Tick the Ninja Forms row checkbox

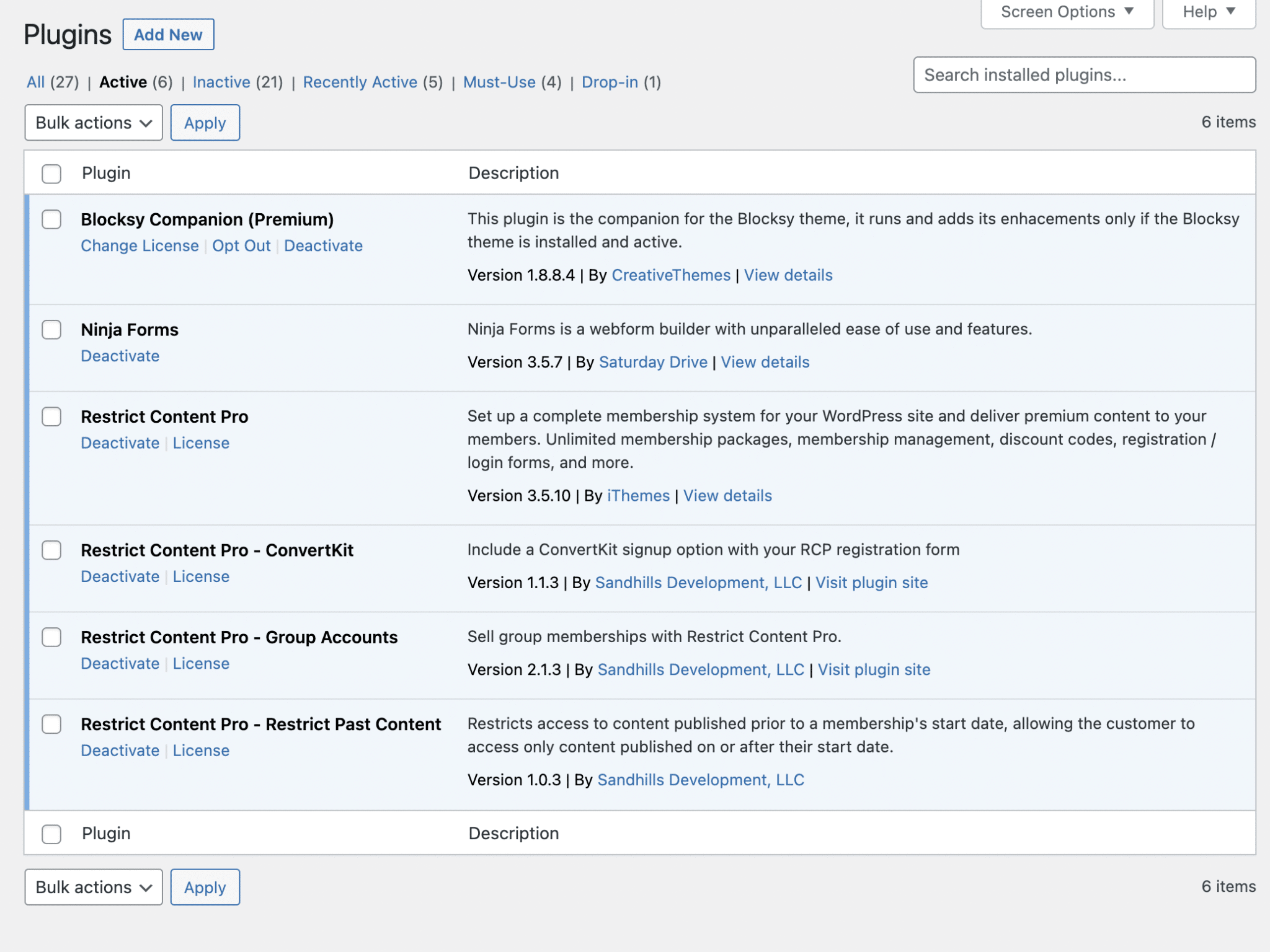coord(51,330)
